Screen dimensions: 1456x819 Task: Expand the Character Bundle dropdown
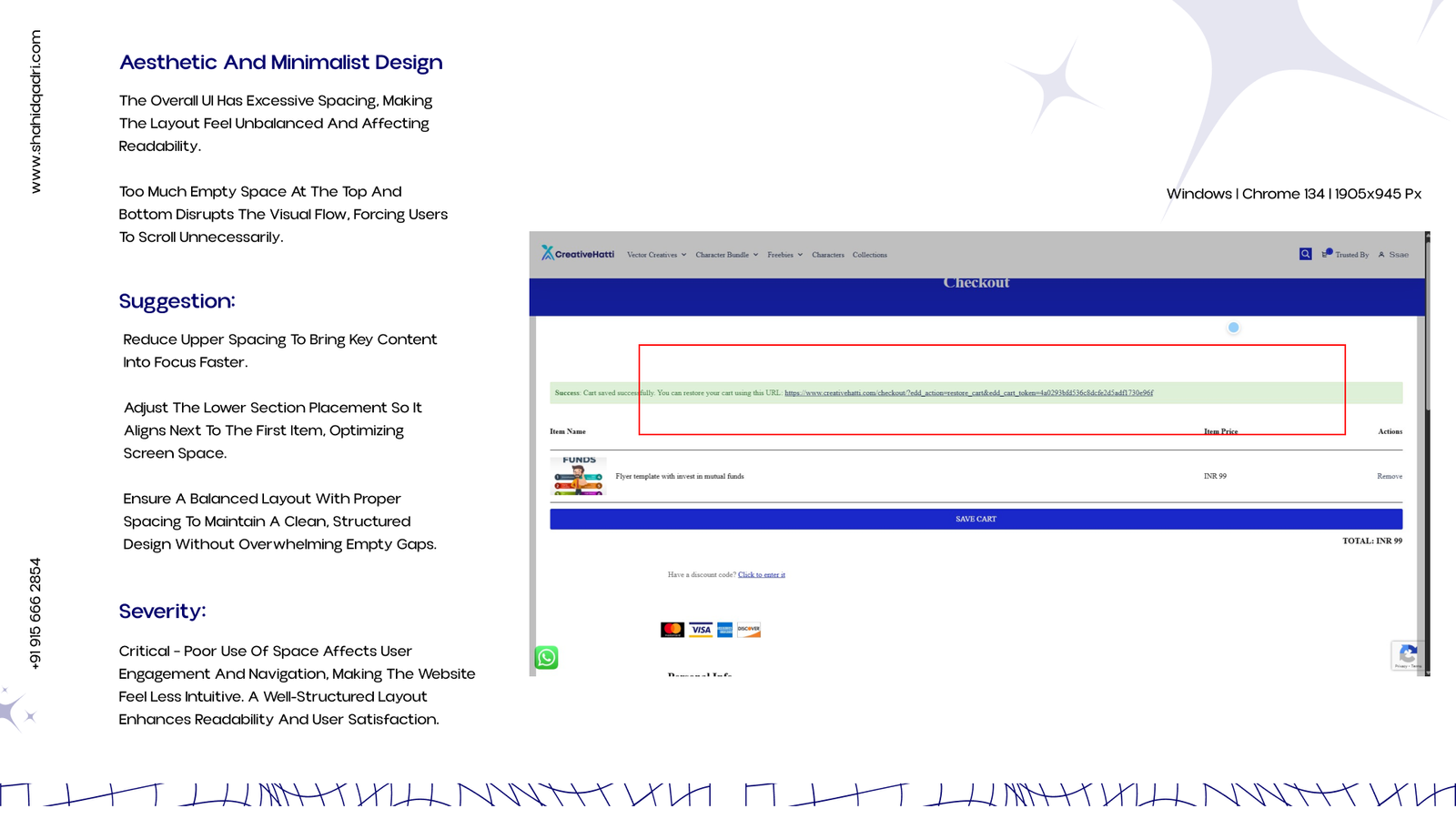726,255
